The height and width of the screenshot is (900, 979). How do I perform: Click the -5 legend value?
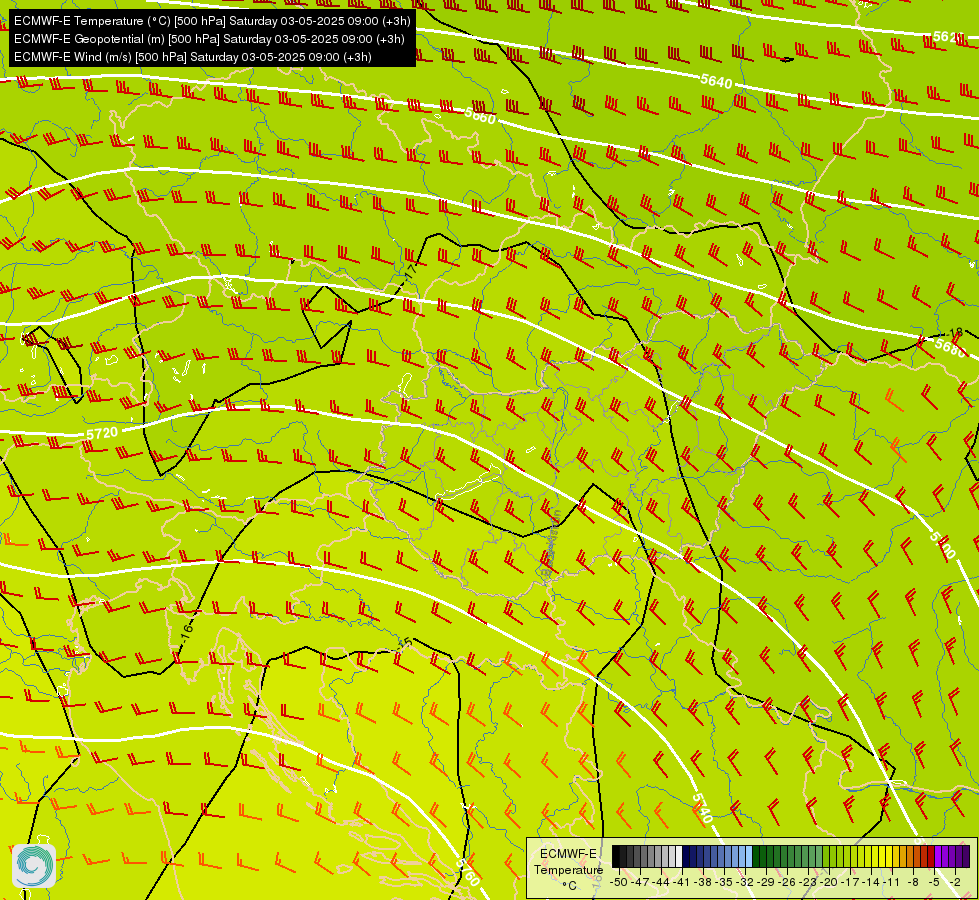click(934, 882)
